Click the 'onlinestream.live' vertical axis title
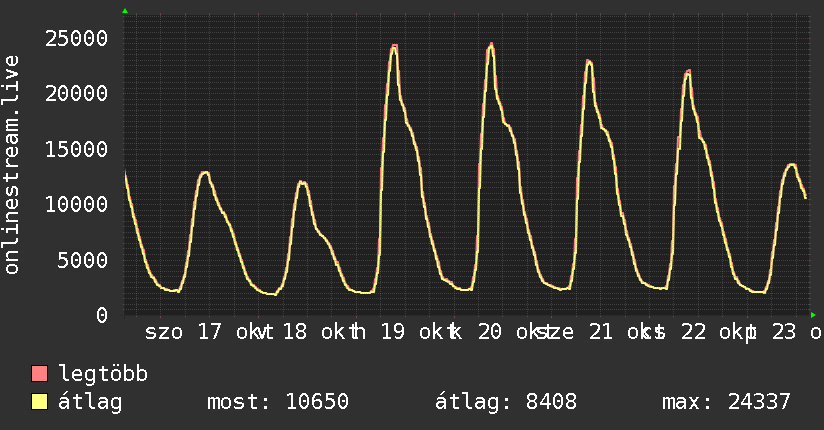Viewport: 824px width, 430px height. pos(11,165)
